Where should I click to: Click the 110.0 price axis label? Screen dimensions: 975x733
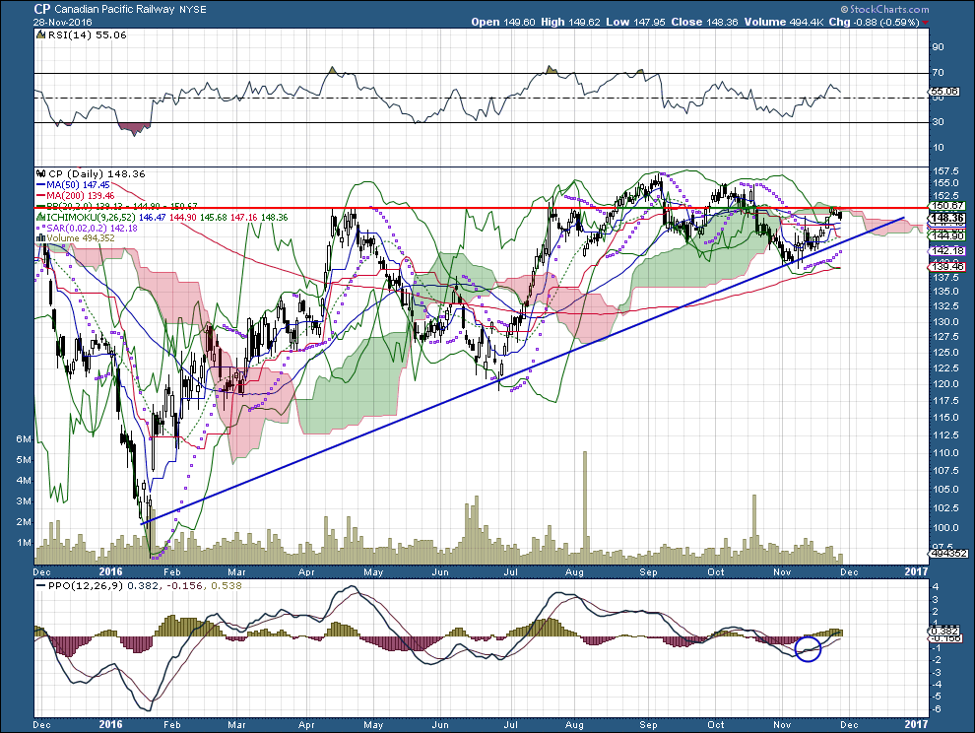click(944, 453)
